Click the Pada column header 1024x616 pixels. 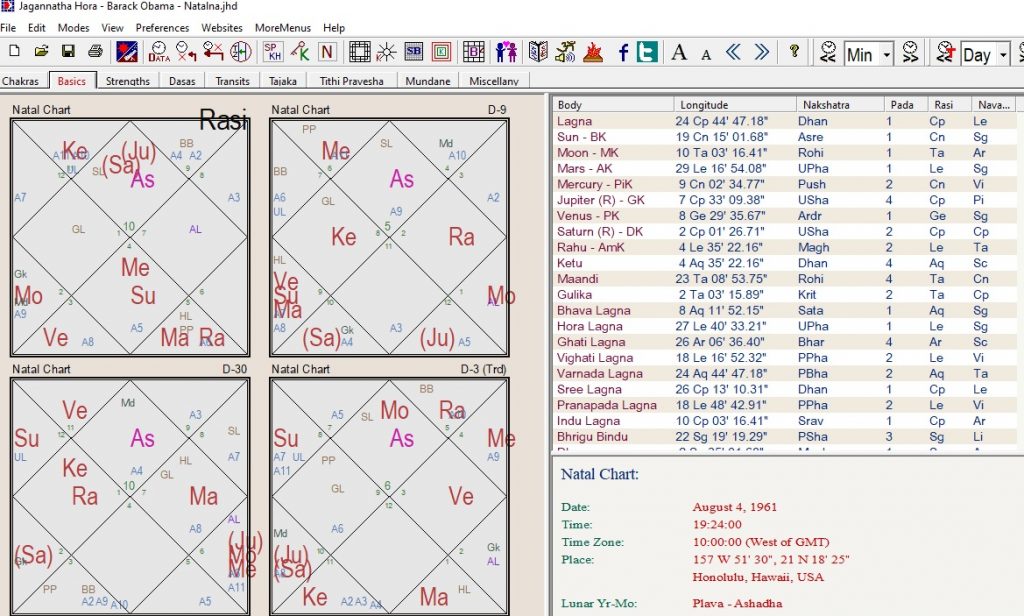(x=905, y=105)
